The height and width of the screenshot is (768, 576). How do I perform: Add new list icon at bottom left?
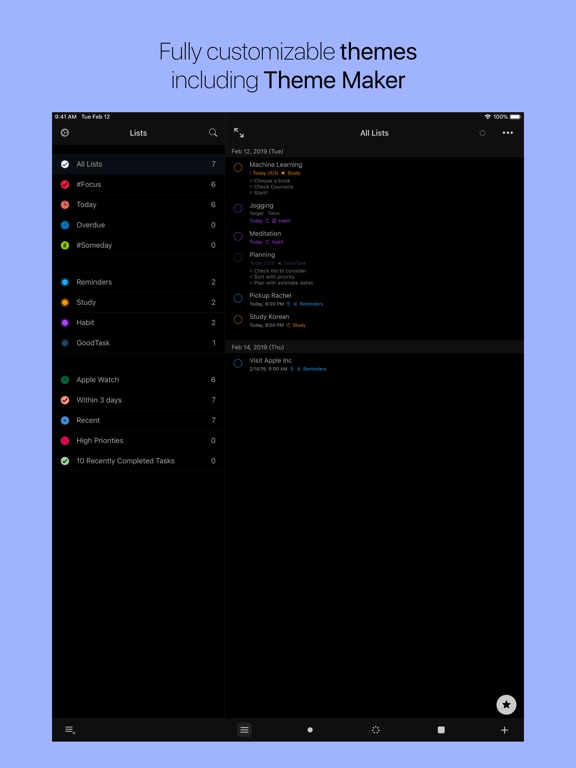pos(70,730)
